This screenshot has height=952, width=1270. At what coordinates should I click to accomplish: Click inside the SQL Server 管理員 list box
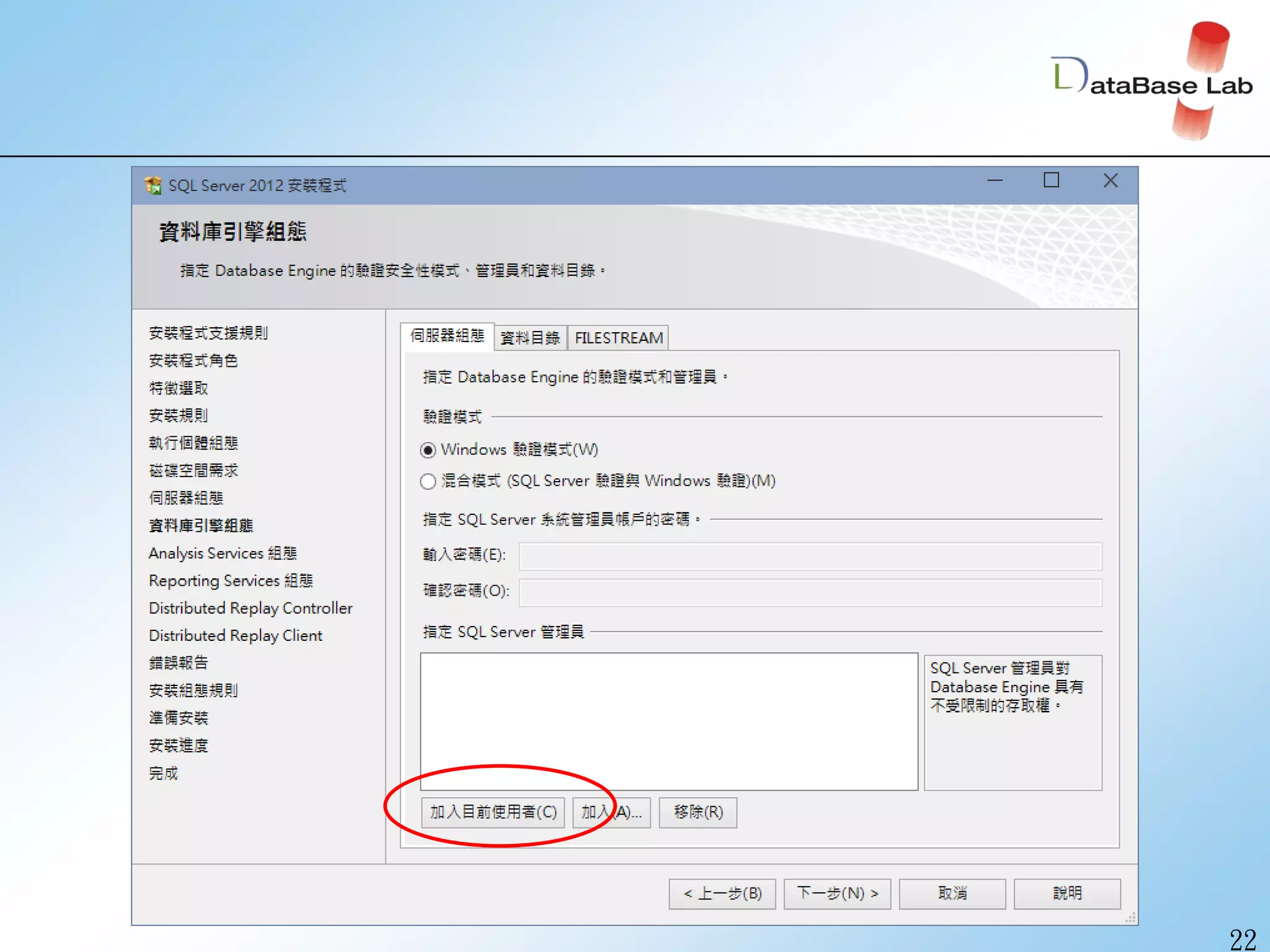click(669, 721)
